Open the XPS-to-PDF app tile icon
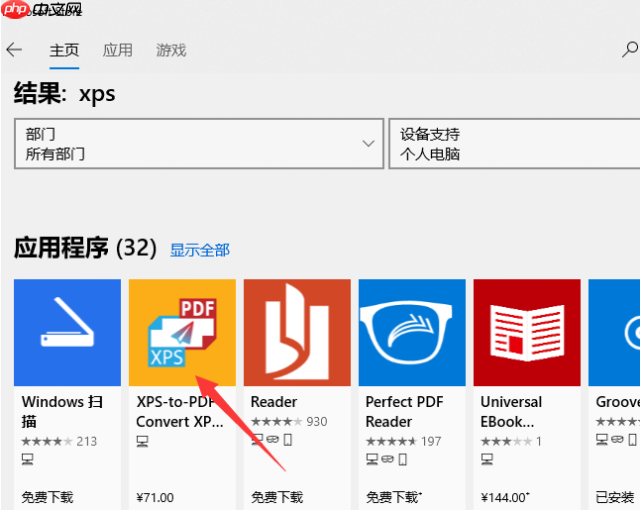Screen dimensions: 640x511 [x=182, y=333]
